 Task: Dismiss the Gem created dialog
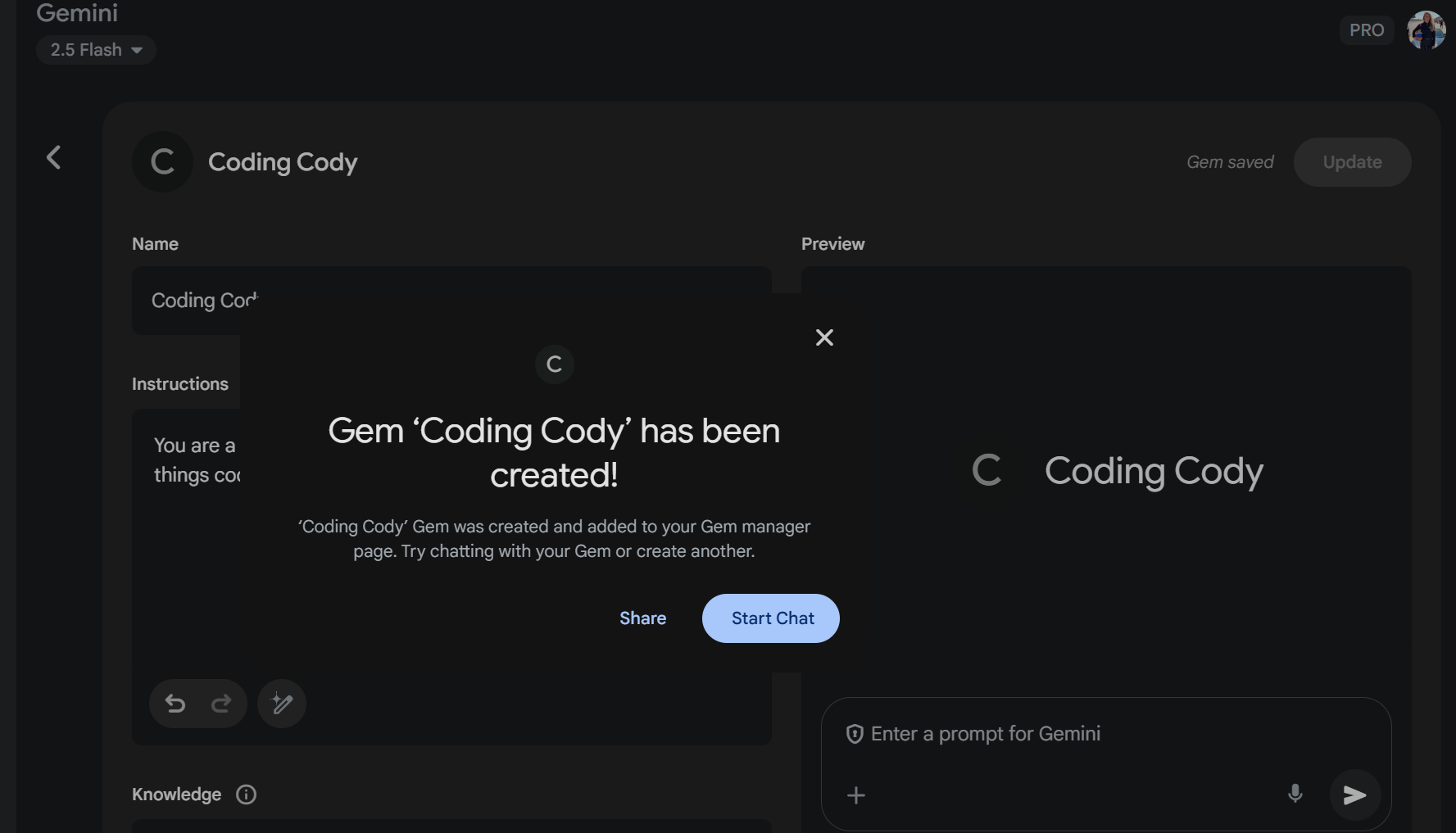pos(824,337)
